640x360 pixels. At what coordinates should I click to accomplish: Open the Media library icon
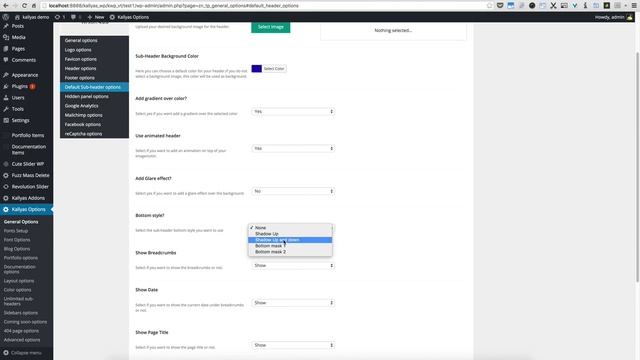tap(6, 37)
